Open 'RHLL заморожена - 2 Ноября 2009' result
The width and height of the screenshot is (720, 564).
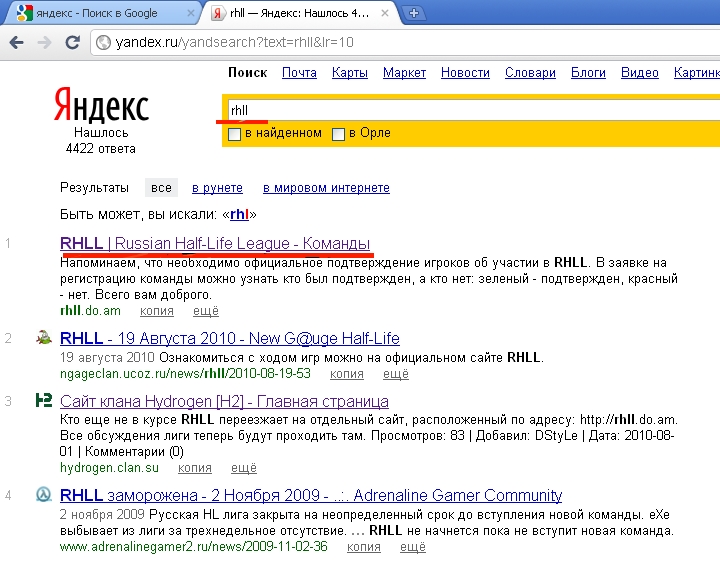click(x=311, y=495)
